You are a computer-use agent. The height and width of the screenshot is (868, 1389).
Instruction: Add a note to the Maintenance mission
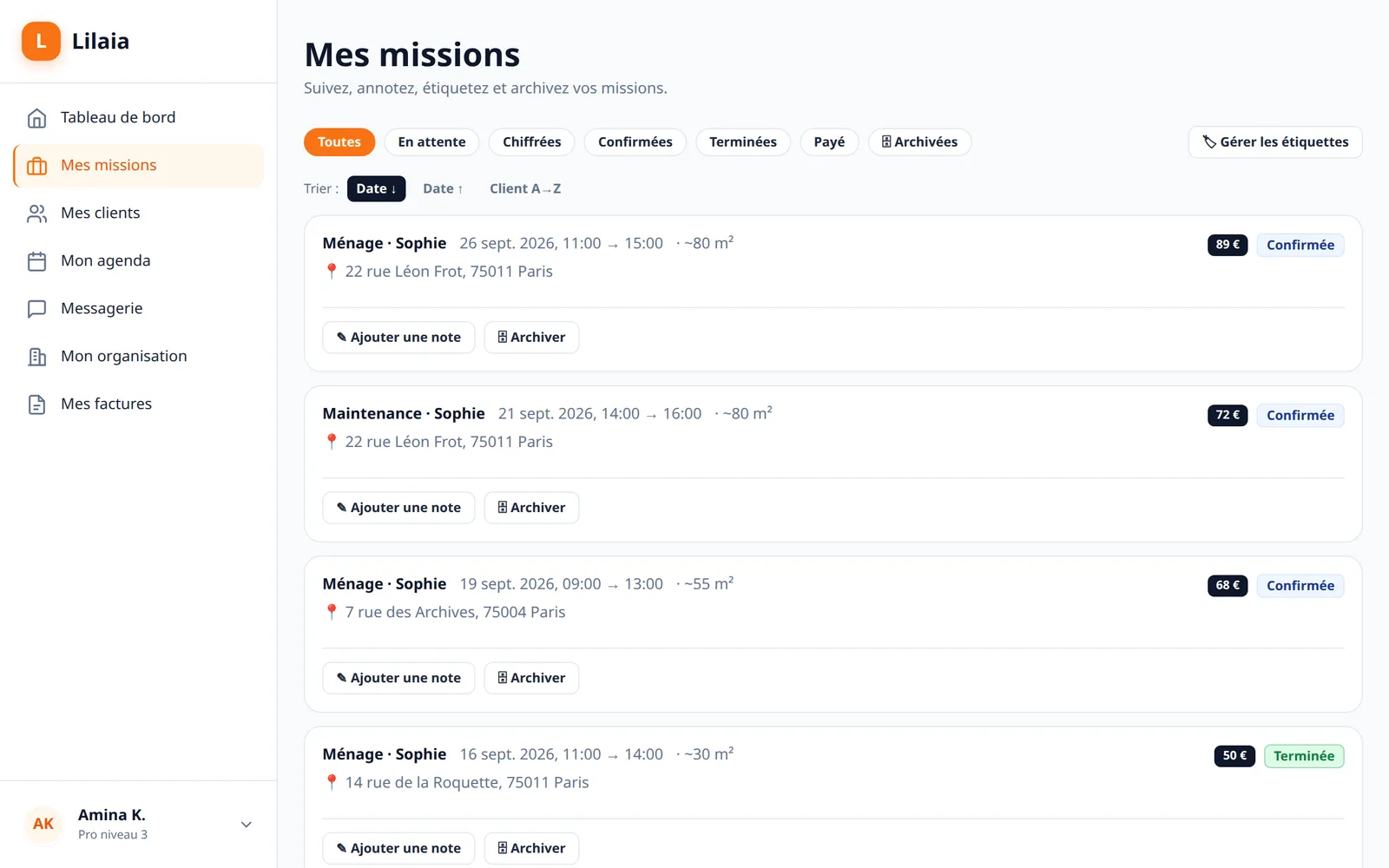pos(398,508)
